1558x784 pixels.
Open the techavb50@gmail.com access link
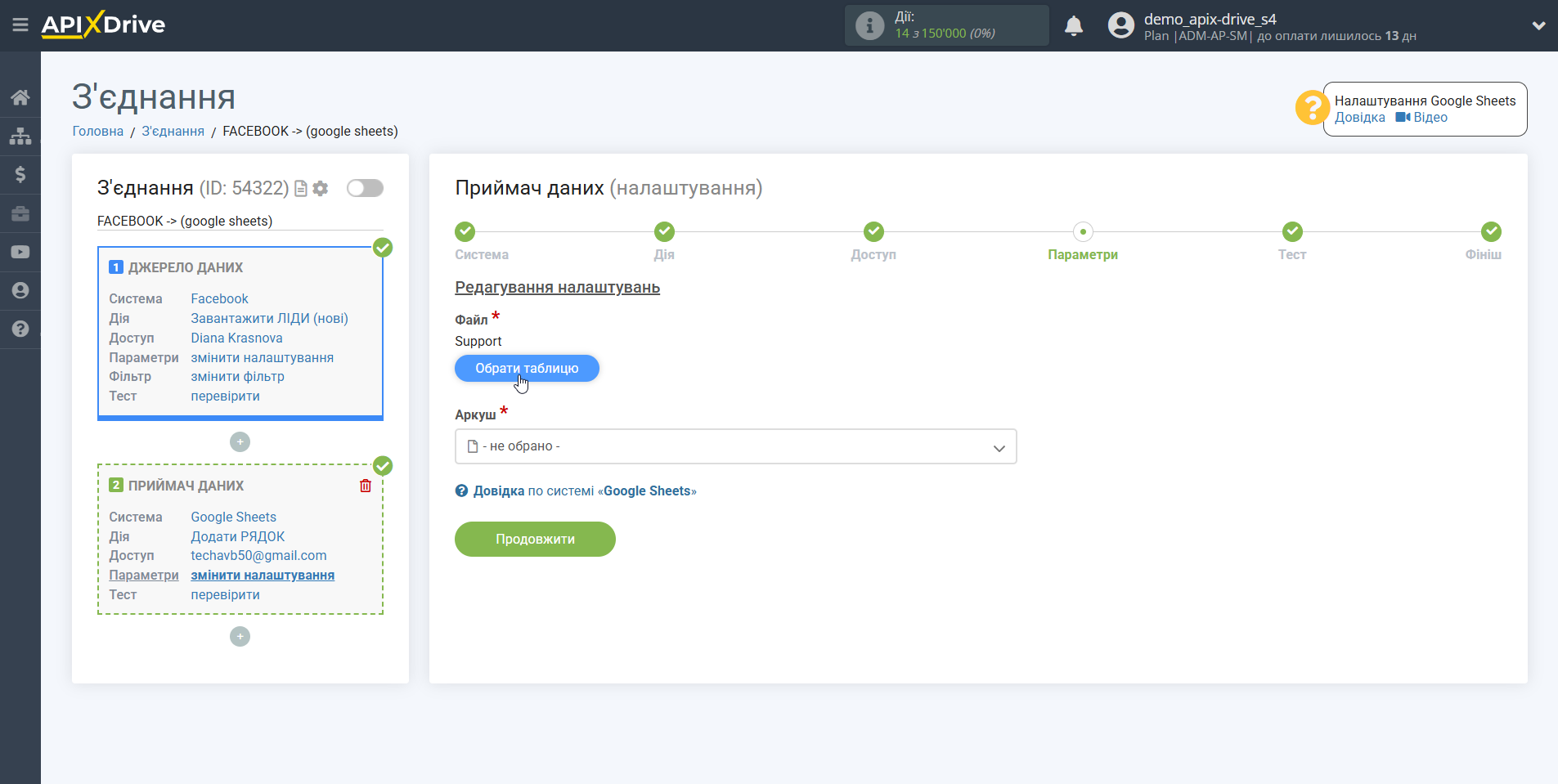coord(258,556)
